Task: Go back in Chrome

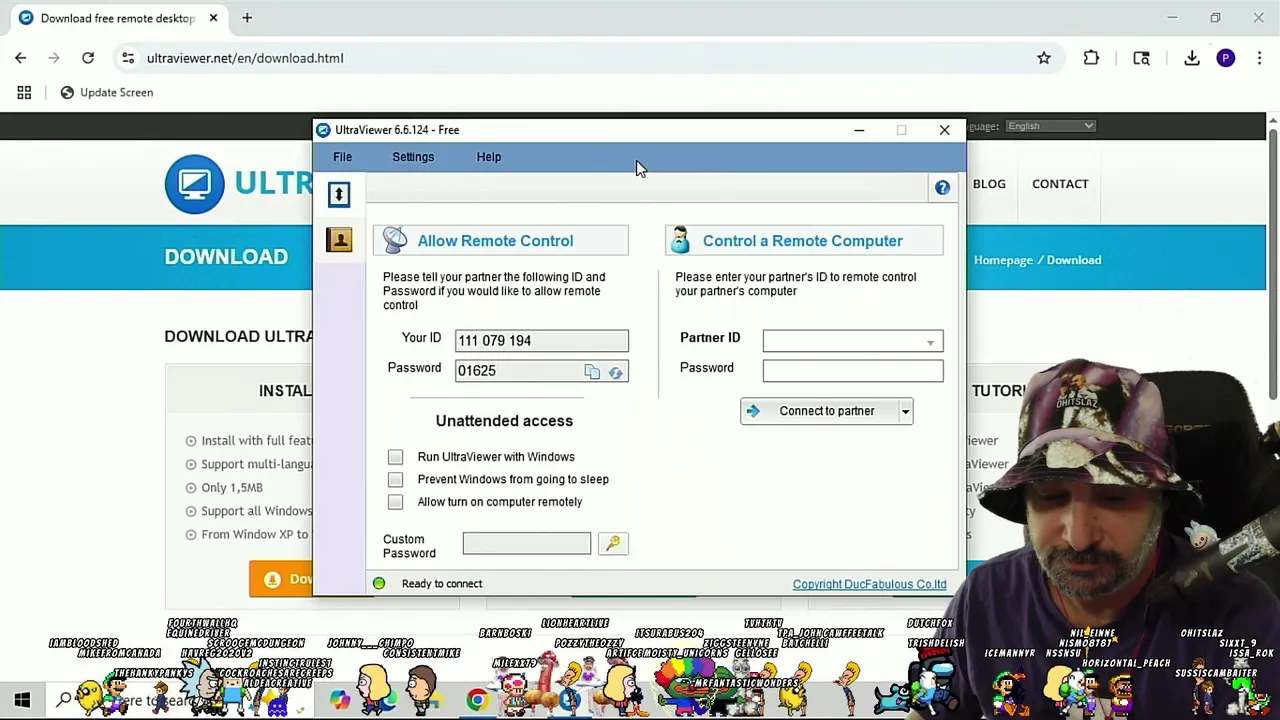Action: point(21,58)
